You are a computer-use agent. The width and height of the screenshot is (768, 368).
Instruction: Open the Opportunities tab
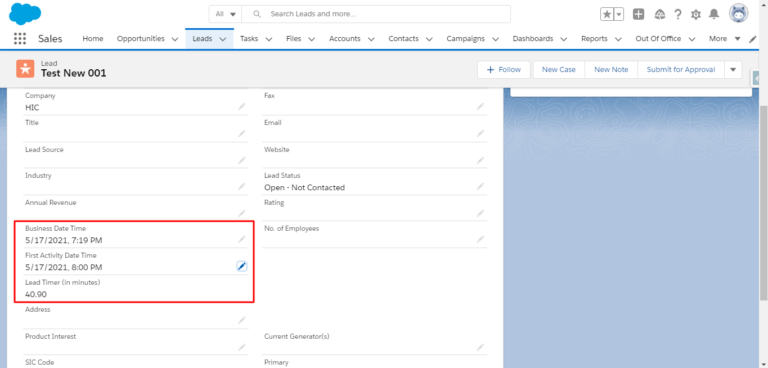(x=141, y=39)
